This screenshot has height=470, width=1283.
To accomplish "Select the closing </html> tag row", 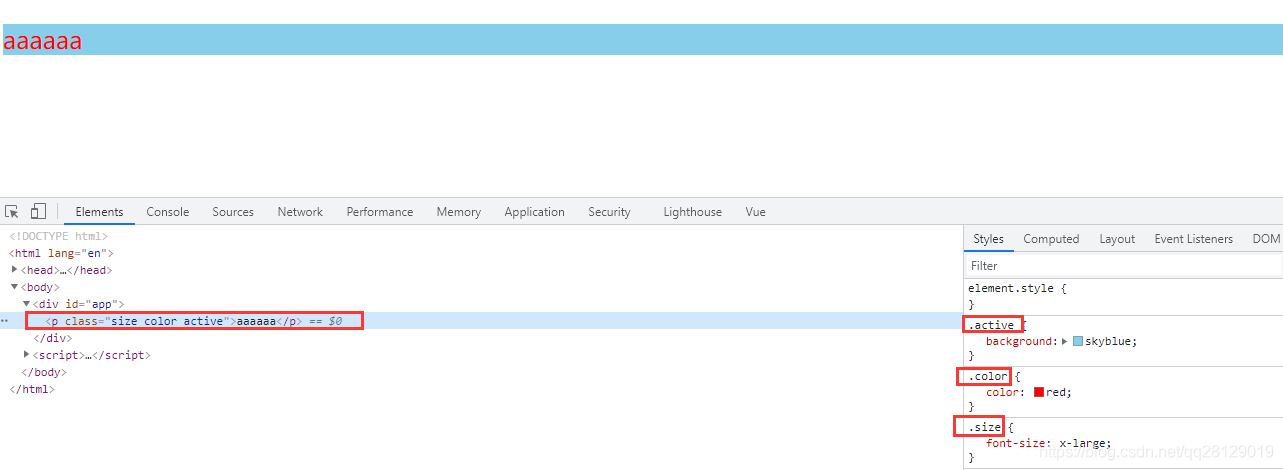I will (x=32, y=389).
